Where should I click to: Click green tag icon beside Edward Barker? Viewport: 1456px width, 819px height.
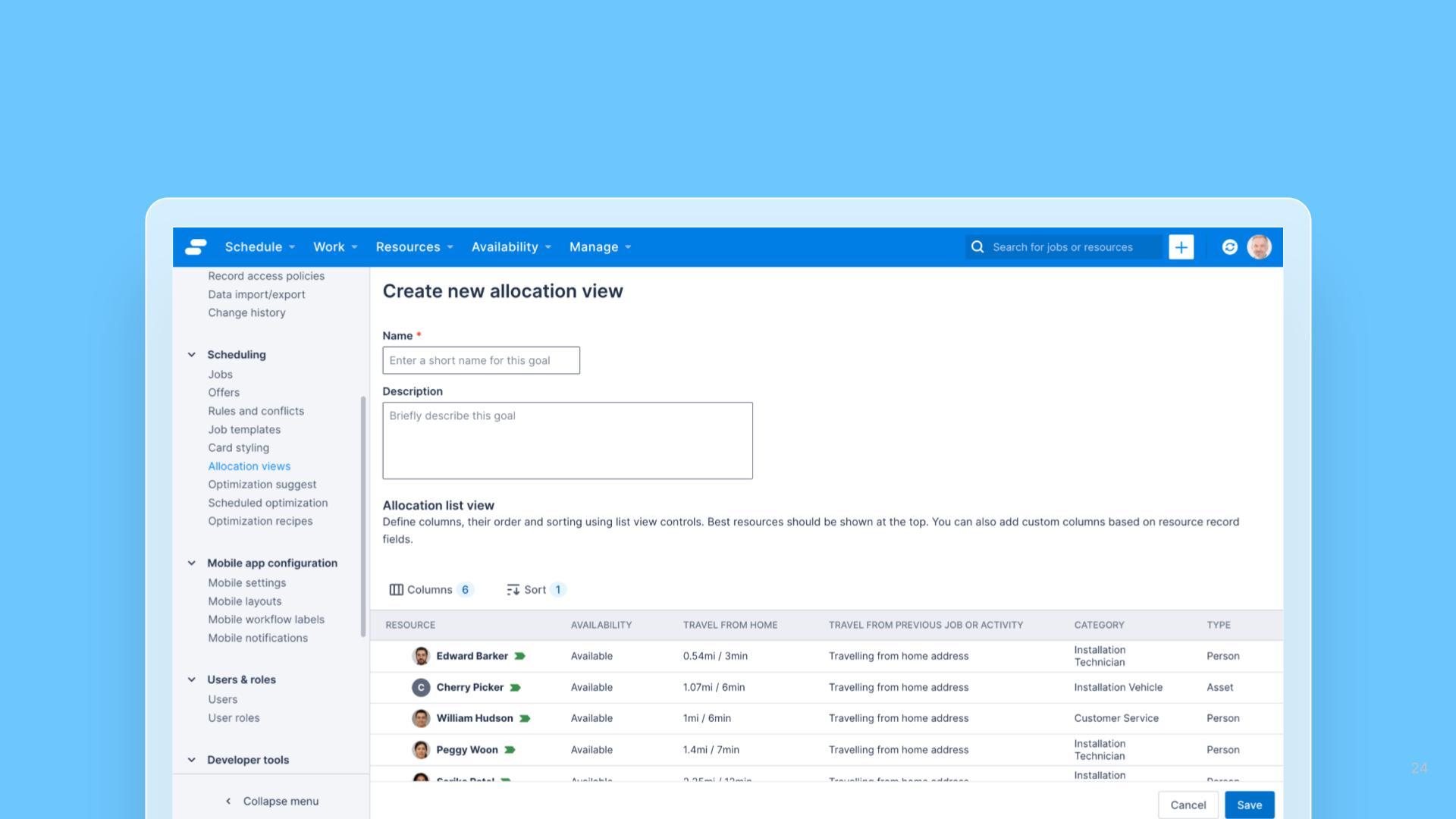pos(519,656)
